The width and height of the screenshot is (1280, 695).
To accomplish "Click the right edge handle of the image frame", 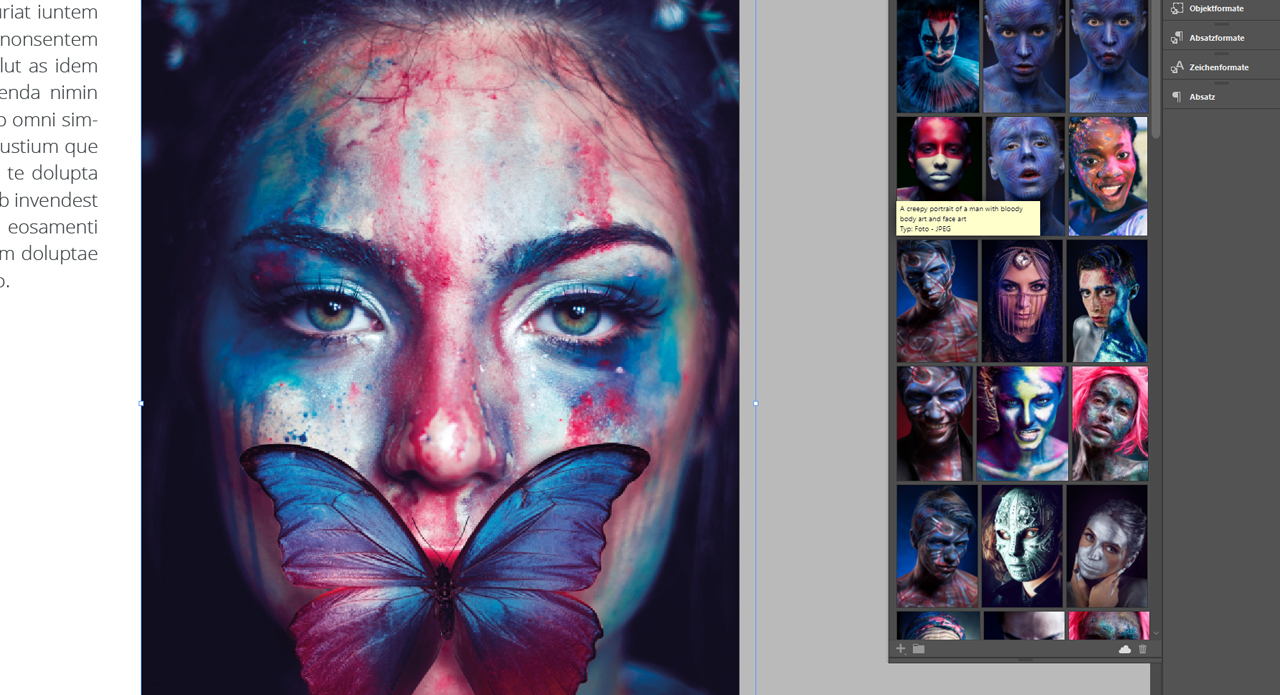I will coord(755,403).
